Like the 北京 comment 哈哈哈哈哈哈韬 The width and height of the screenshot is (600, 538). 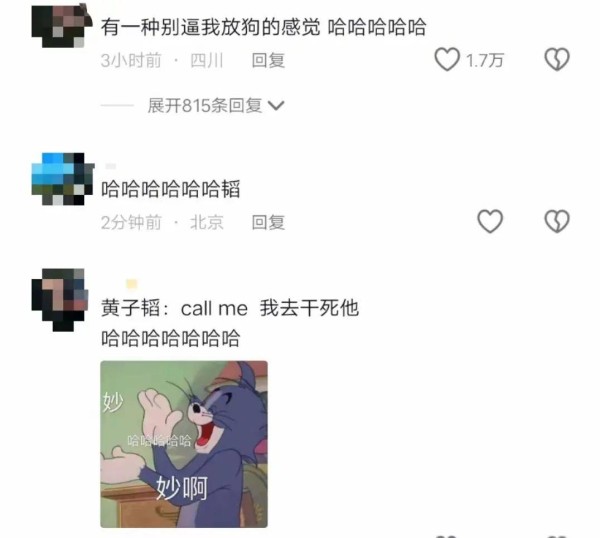coord(490,221)
